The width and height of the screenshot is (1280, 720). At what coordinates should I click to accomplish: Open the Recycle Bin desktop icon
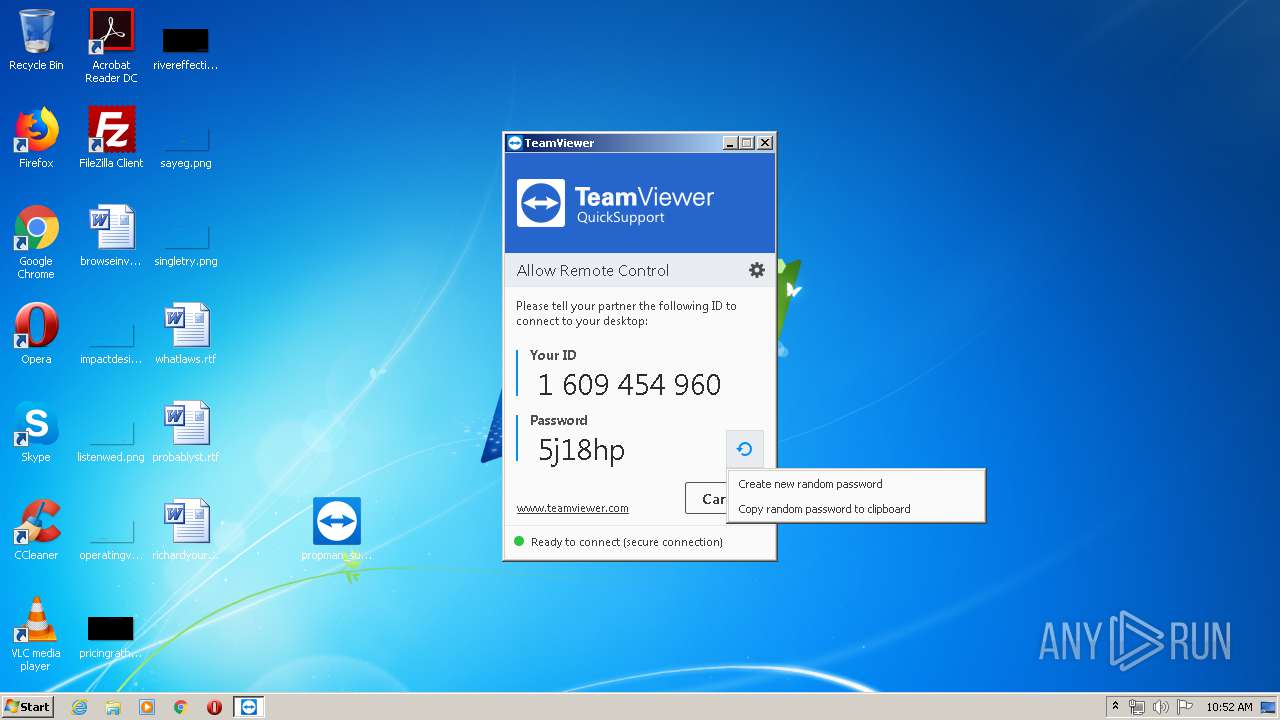[36, 41]
